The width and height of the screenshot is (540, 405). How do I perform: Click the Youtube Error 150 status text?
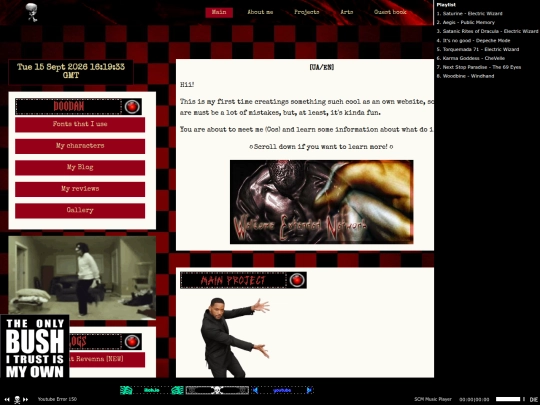57,399
